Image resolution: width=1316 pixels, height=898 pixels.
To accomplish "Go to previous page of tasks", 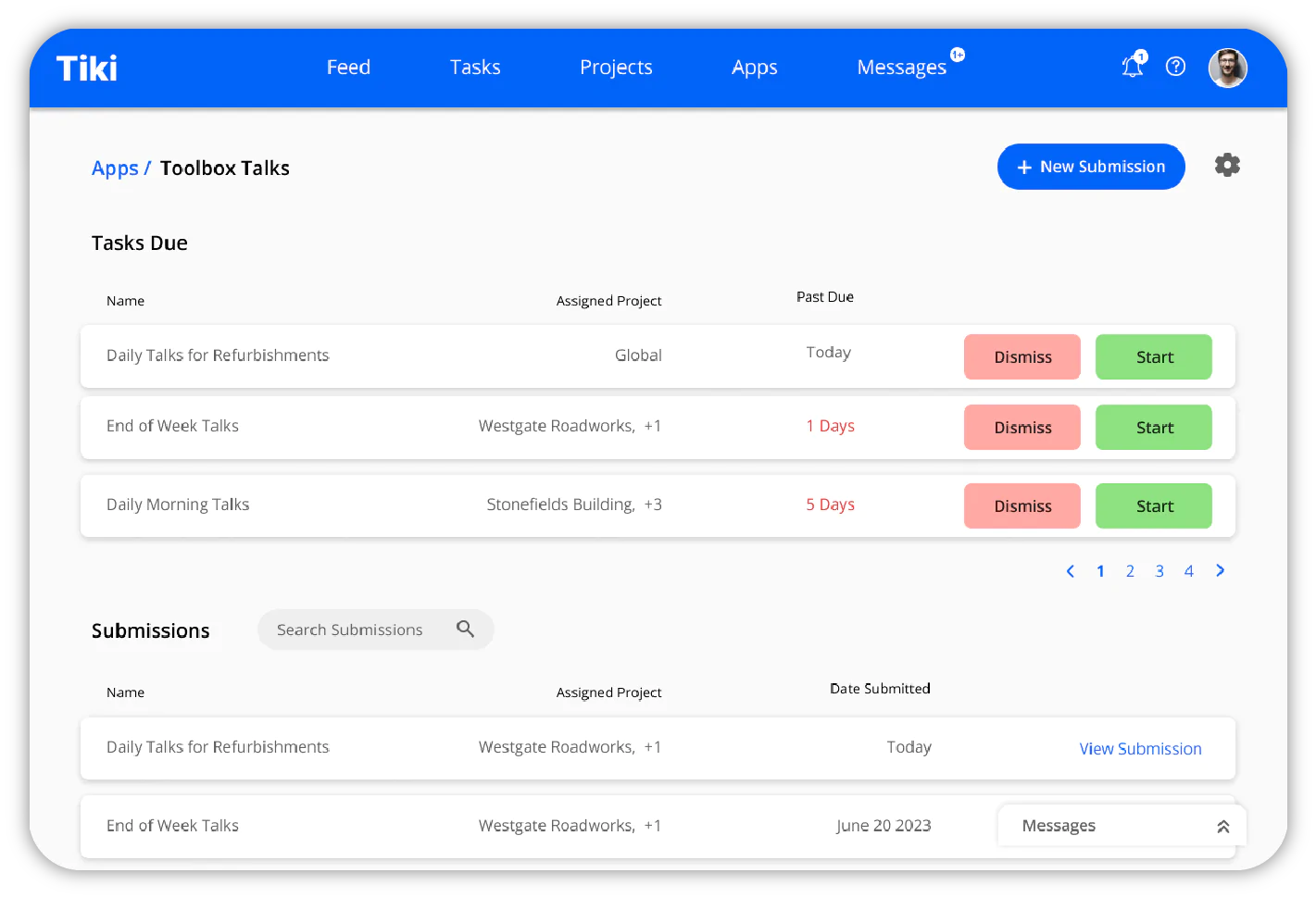I will point(1071,571).
